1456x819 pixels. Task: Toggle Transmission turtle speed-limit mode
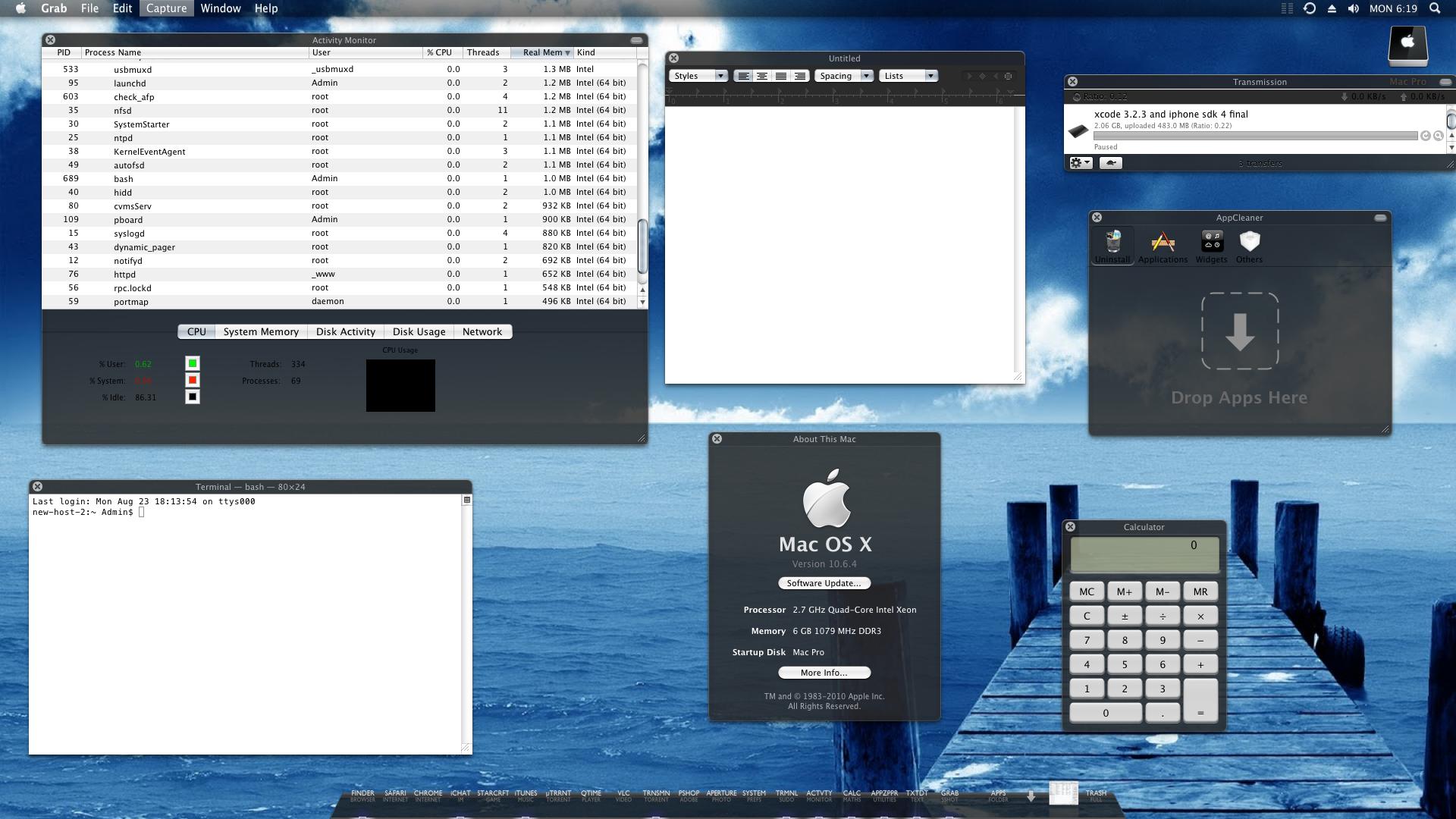pos(1110,163)
